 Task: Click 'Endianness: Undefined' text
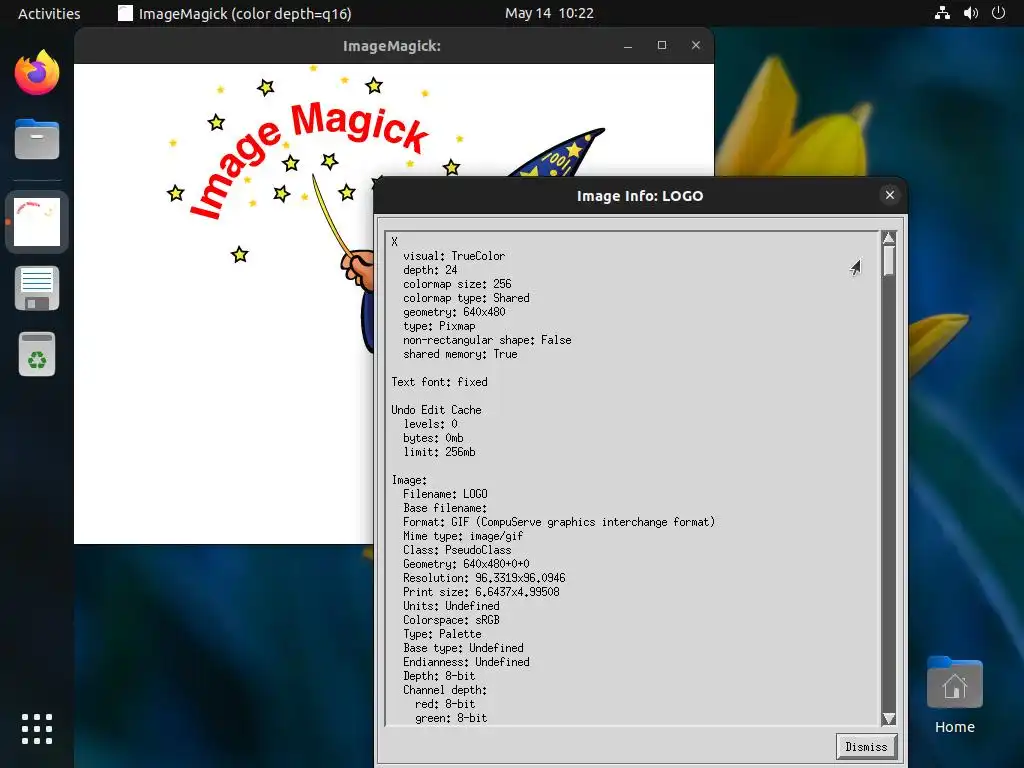click(x=466, y=662)
